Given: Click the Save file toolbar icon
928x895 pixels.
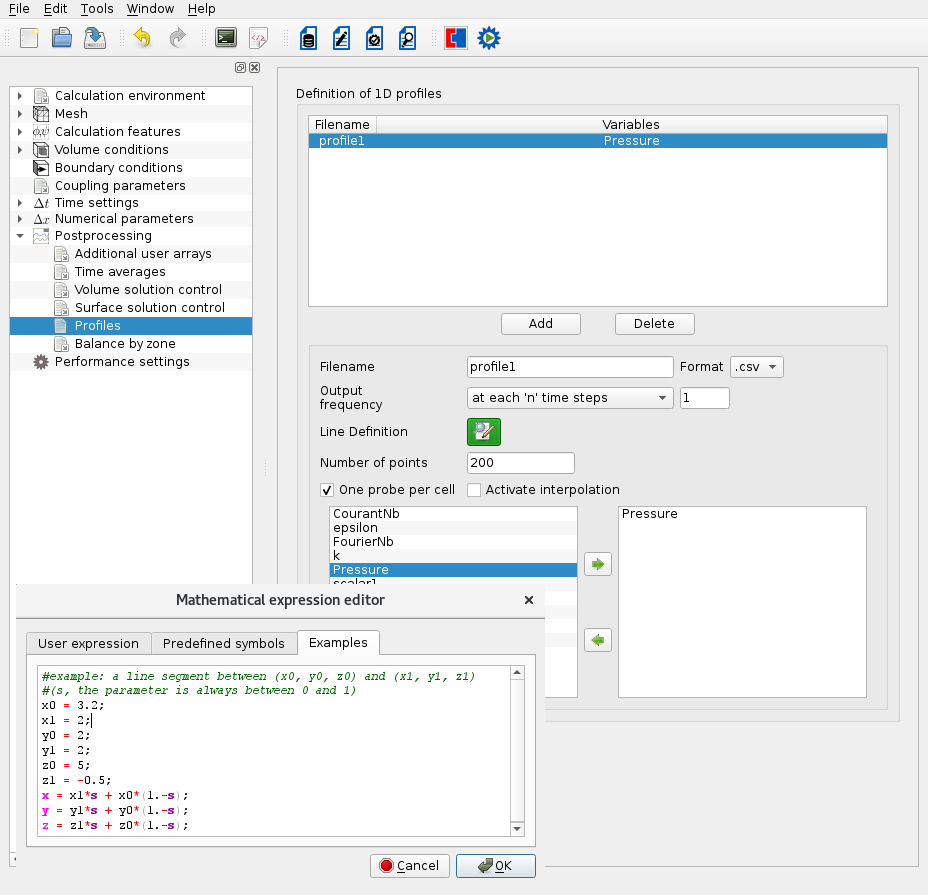Looking at the screenshot, I should click(94, 39).
